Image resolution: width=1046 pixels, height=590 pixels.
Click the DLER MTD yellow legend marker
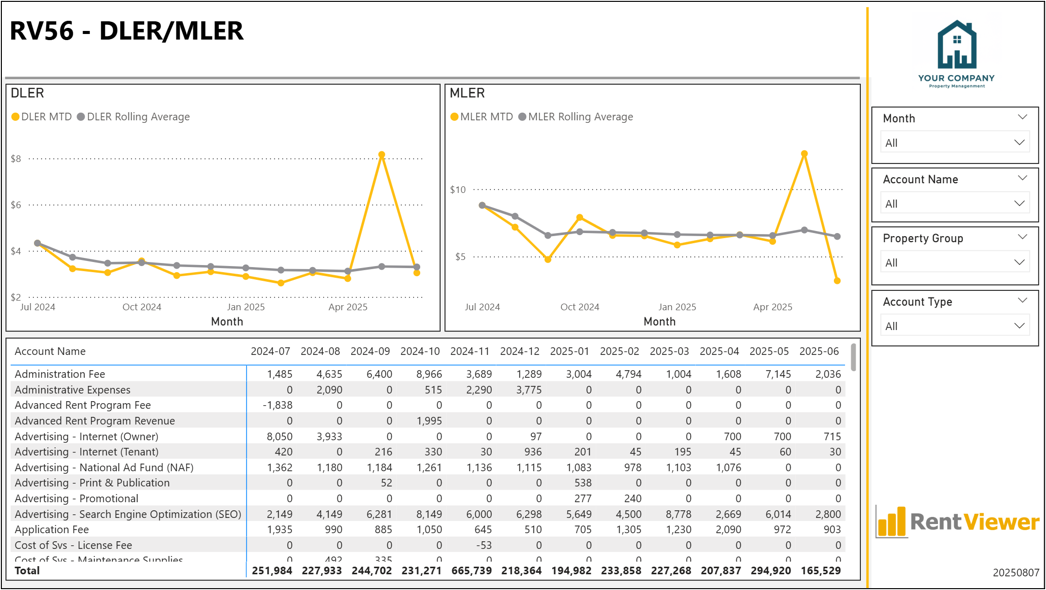pyautogui.click(x=15, y=117)
